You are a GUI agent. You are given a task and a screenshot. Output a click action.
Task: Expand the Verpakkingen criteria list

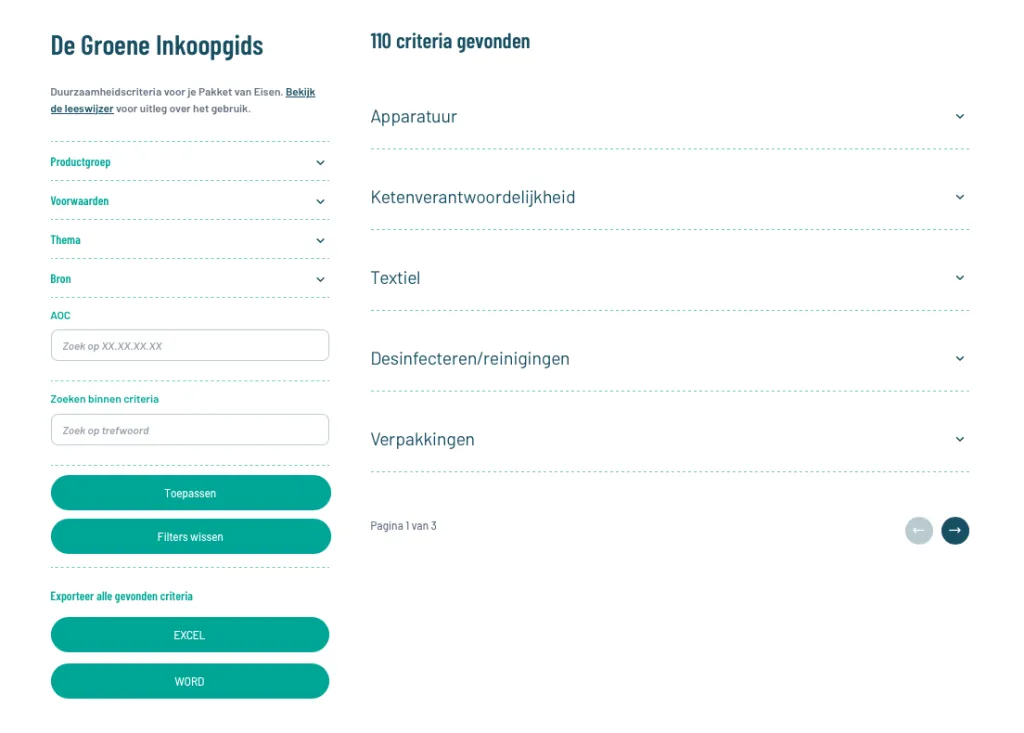(668, 439)
